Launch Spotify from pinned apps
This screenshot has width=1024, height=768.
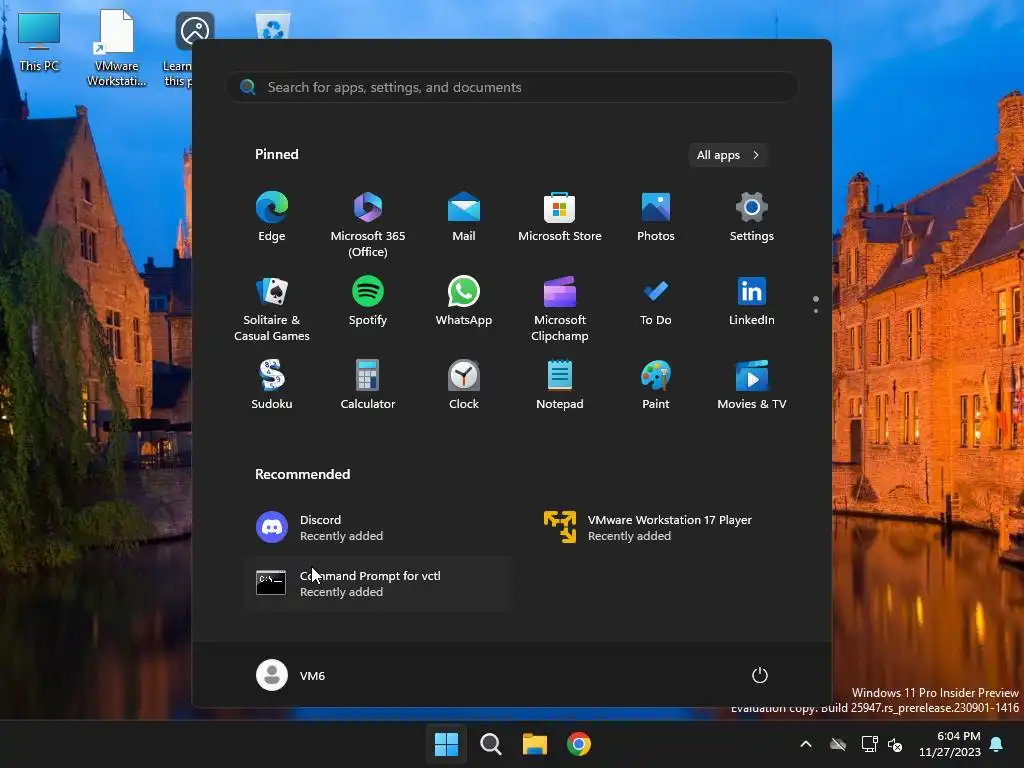tap(368, 302)
